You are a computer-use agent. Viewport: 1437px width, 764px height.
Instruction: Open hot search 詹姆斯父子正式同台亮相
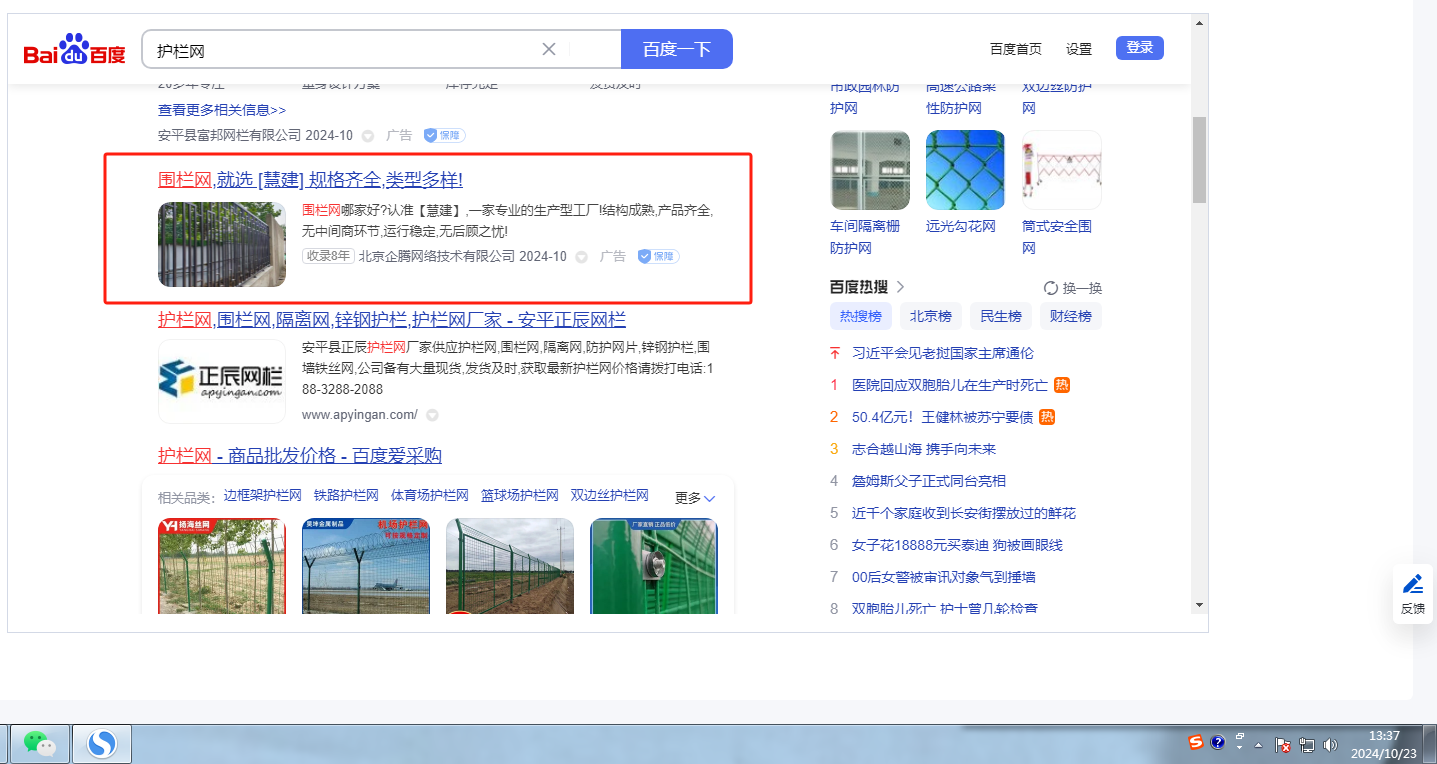tap(929, 481)
